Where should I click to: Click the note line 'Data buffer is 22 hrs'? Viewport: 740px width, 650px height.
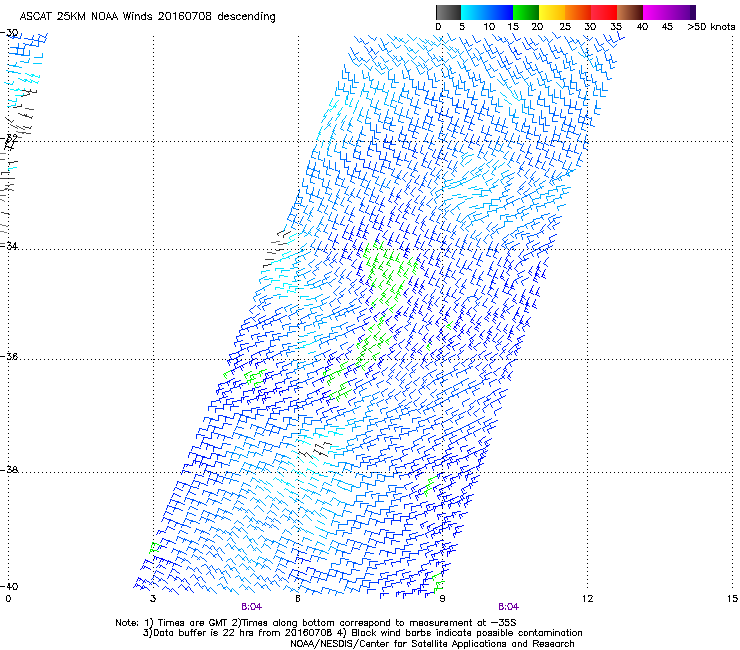coord(362,633)
